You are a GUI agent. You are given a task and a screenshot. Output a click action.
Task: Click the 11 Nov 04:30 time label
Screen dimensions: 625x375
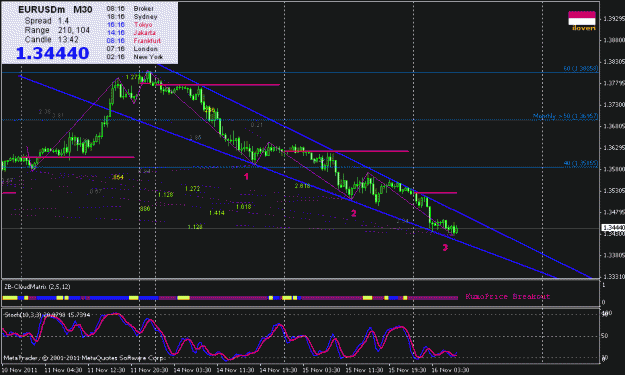coord(63,370)
